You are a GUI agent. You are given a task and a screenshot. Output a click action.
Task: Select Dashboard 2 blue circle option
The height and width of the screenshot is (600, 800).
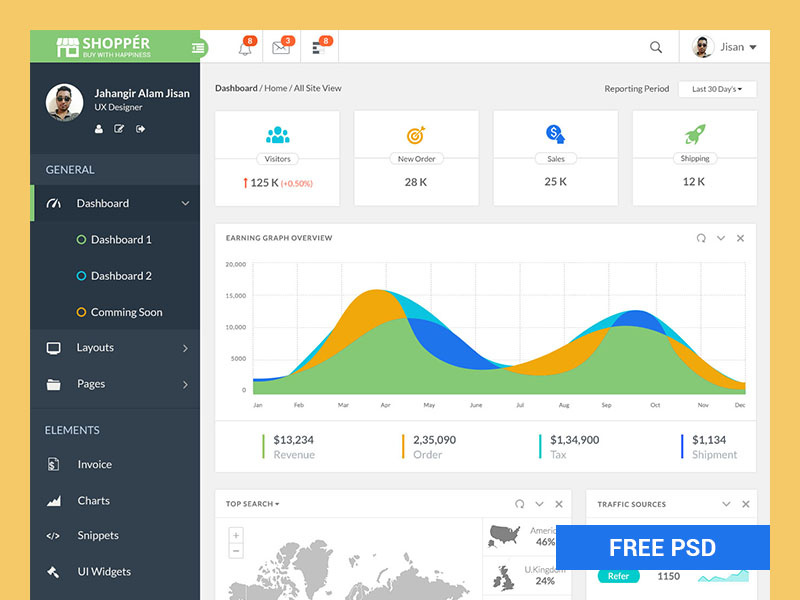[x=81, y=276]
